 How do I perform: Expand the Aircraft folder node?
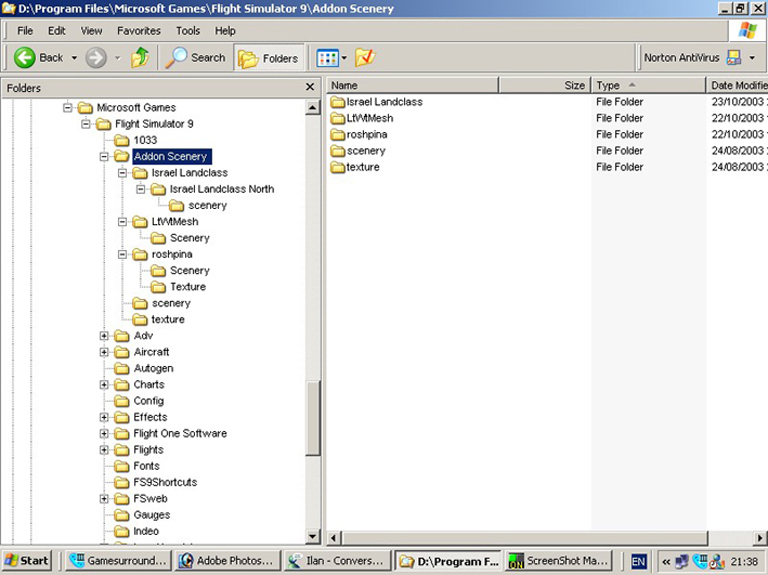pyautogui.click(x=104, y=352)
